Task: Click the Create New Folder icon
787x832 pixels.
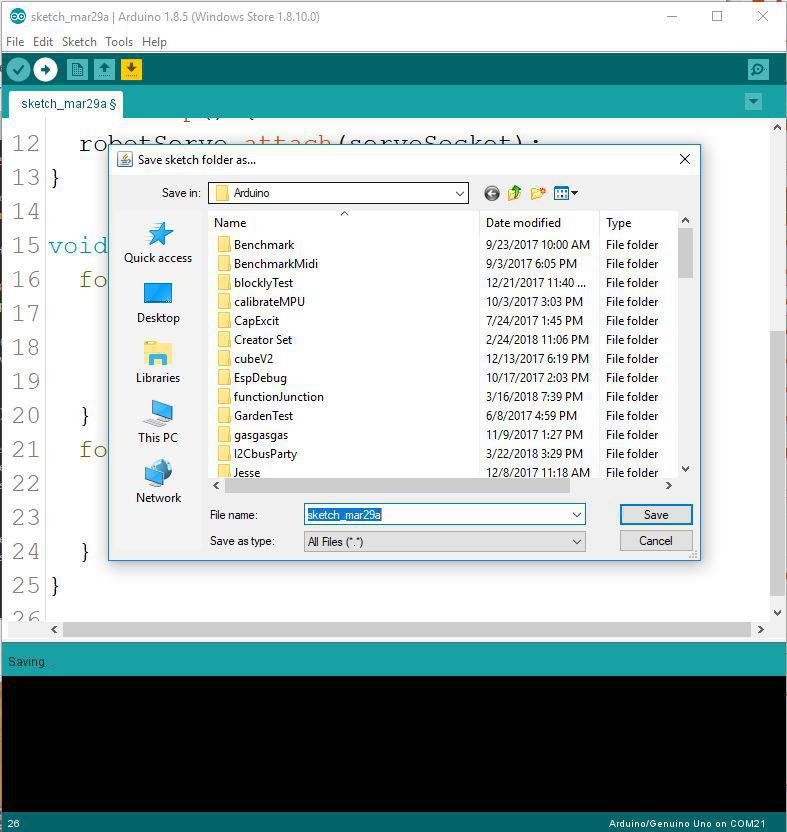Action: [538, 193]
